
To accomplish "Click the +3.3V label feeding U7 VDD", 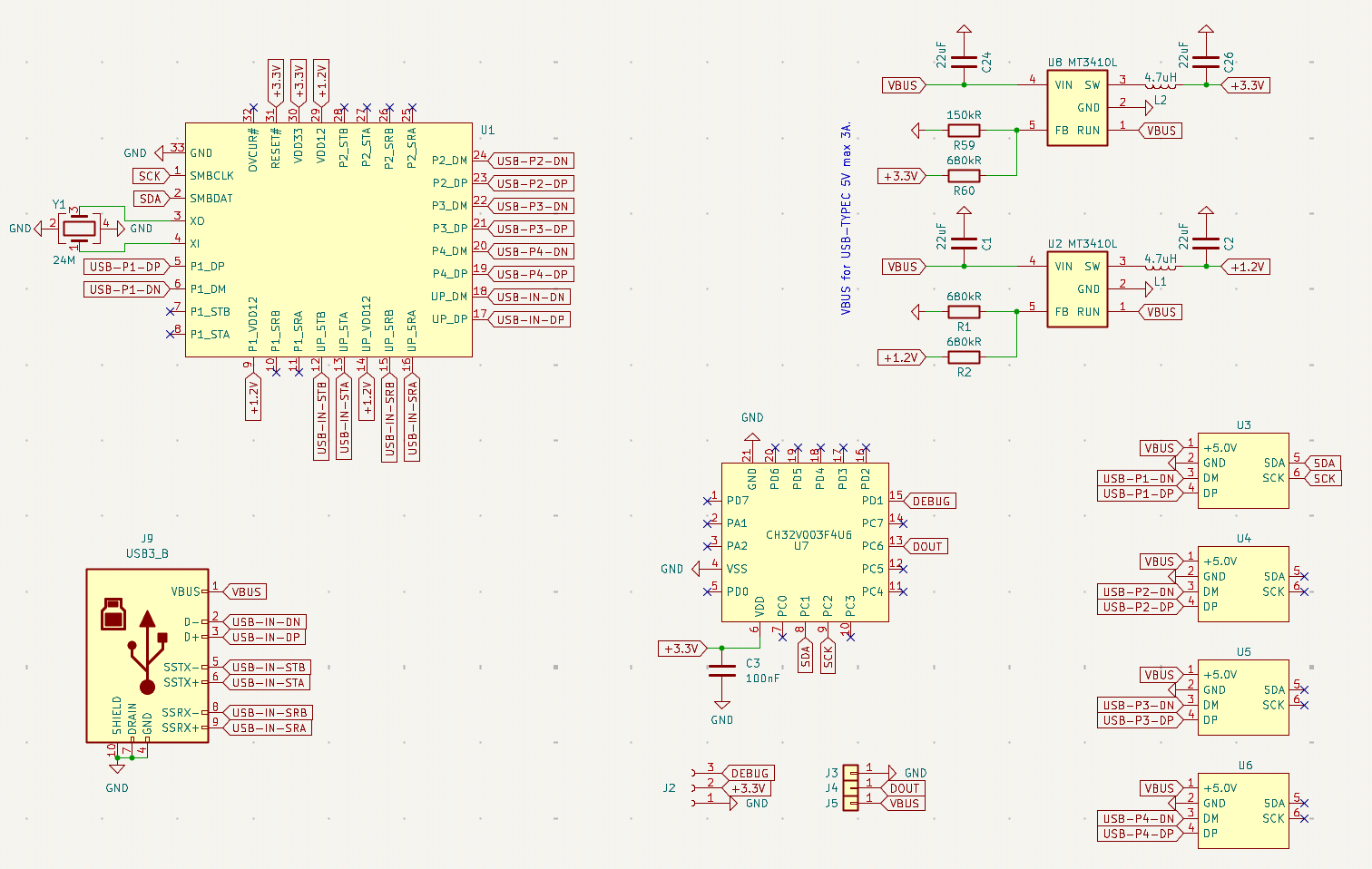I will pyautogui.click(x=682, y=649).
